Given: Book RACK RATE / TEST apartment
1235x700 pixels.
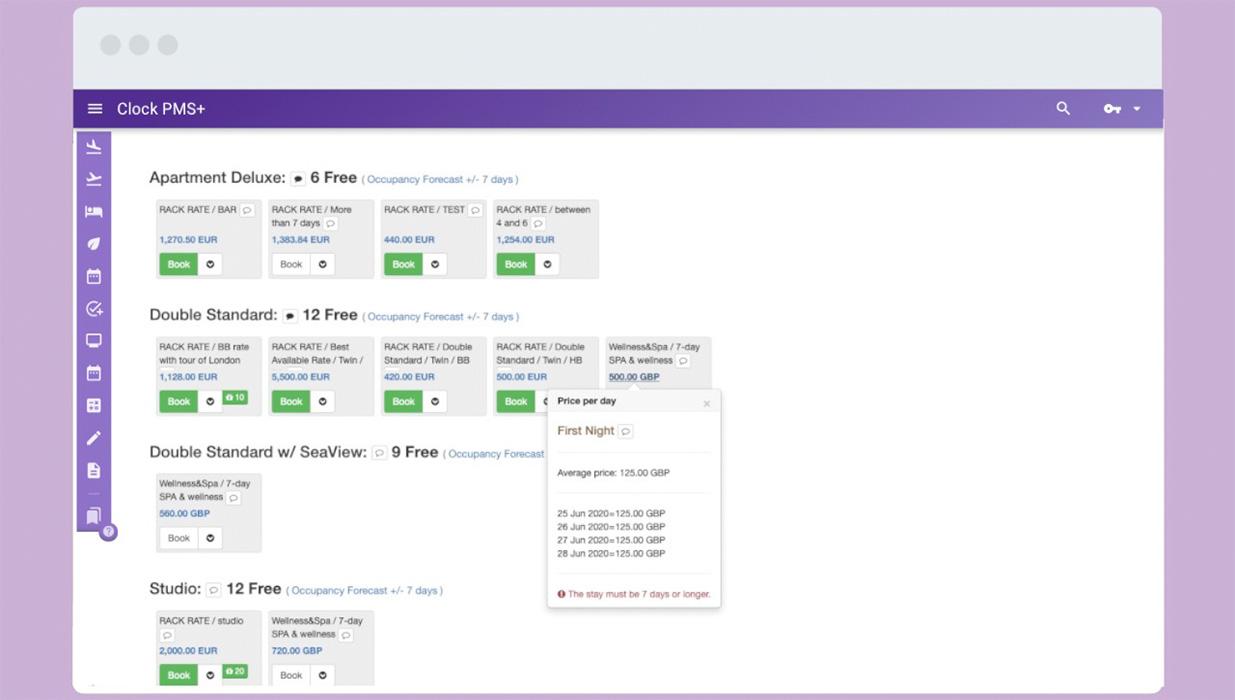Looking at the screenshot, I should [x=404, y=265].
